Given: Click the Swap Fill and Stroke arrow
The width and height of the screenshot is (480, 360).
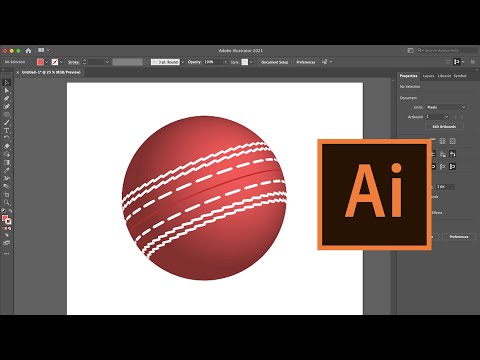Looking at the screenshot, I should 10,211.
